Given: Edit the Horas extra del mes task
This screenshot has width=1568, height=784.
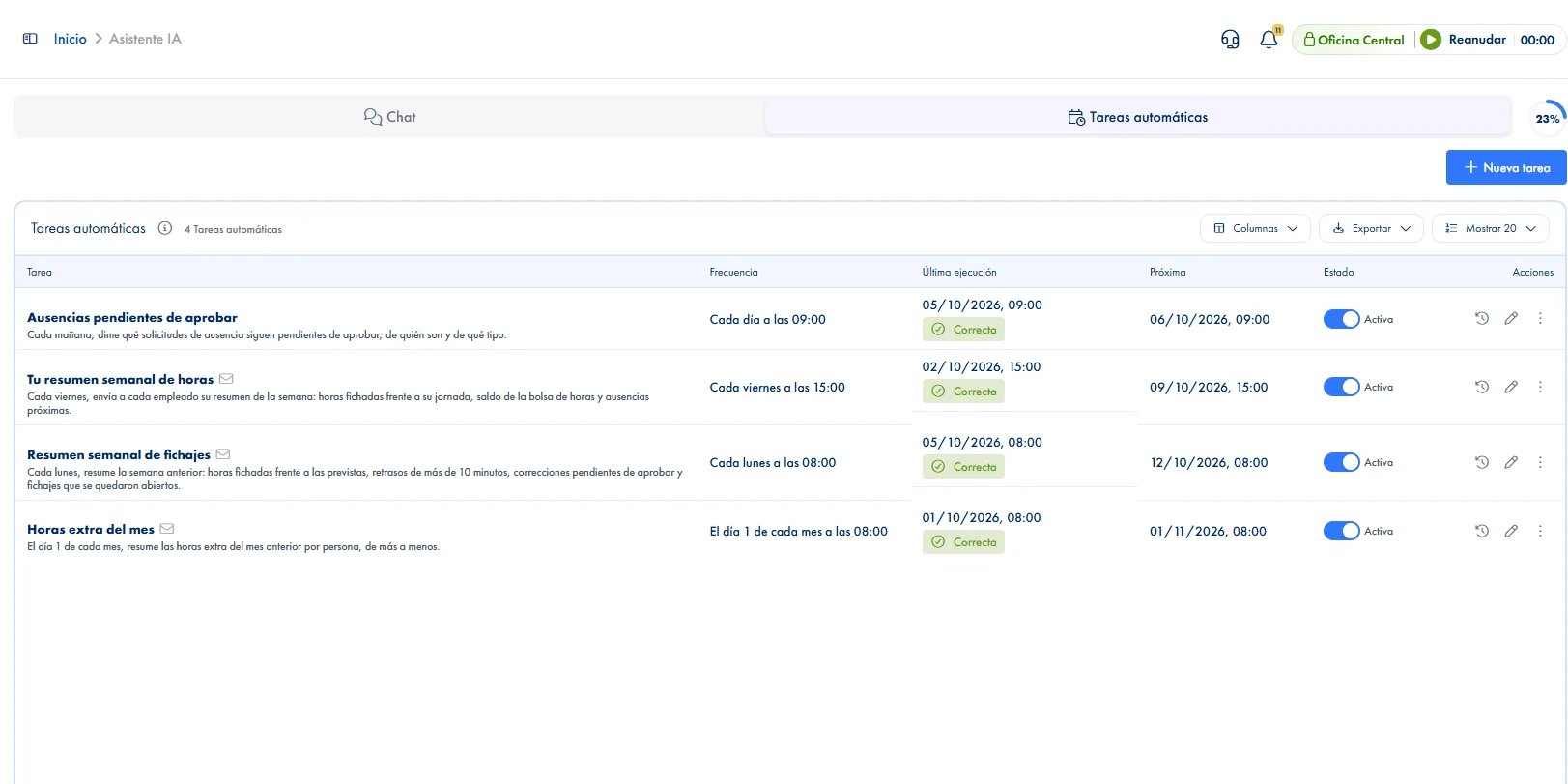Looking at the screenshot, I should (1511, 531).
